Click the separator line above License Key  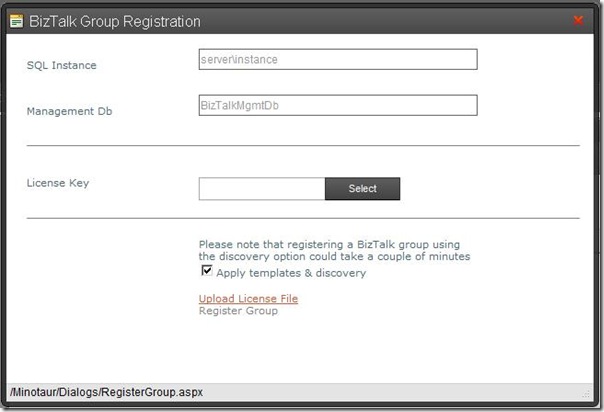click(302, 145)
